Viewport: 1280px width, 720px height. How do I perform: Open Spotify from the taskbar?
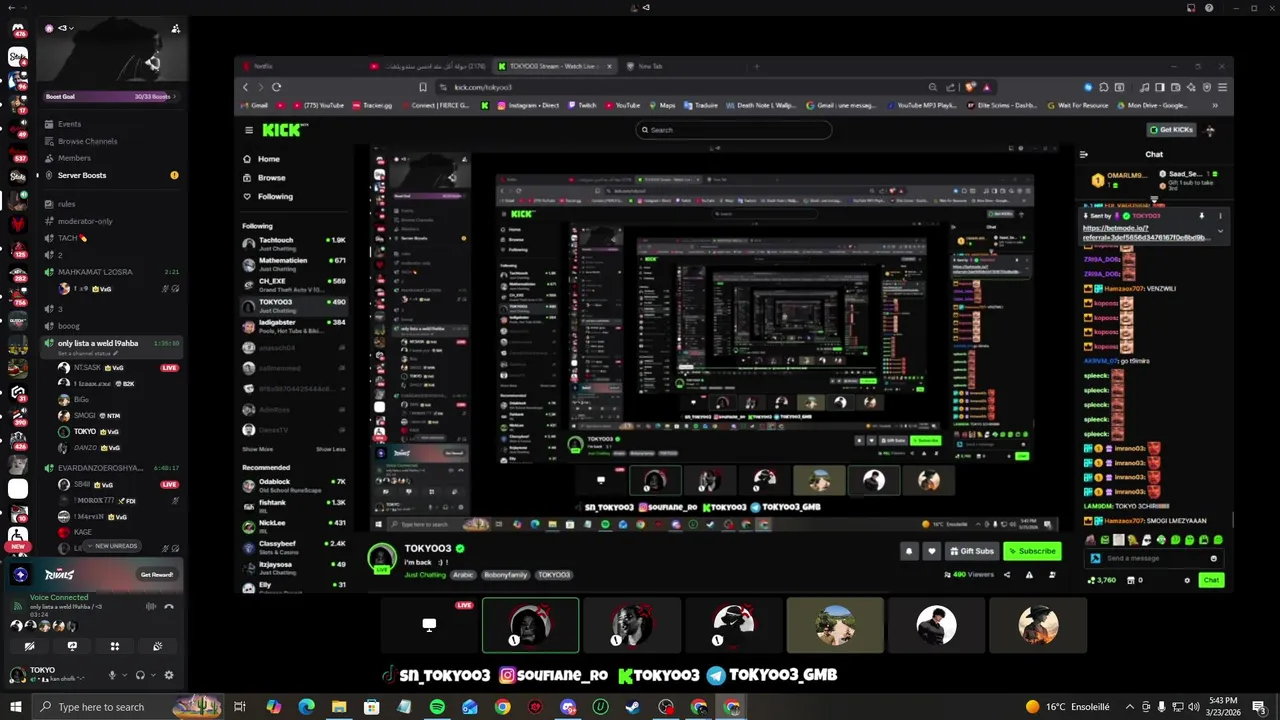coord(437,707)
